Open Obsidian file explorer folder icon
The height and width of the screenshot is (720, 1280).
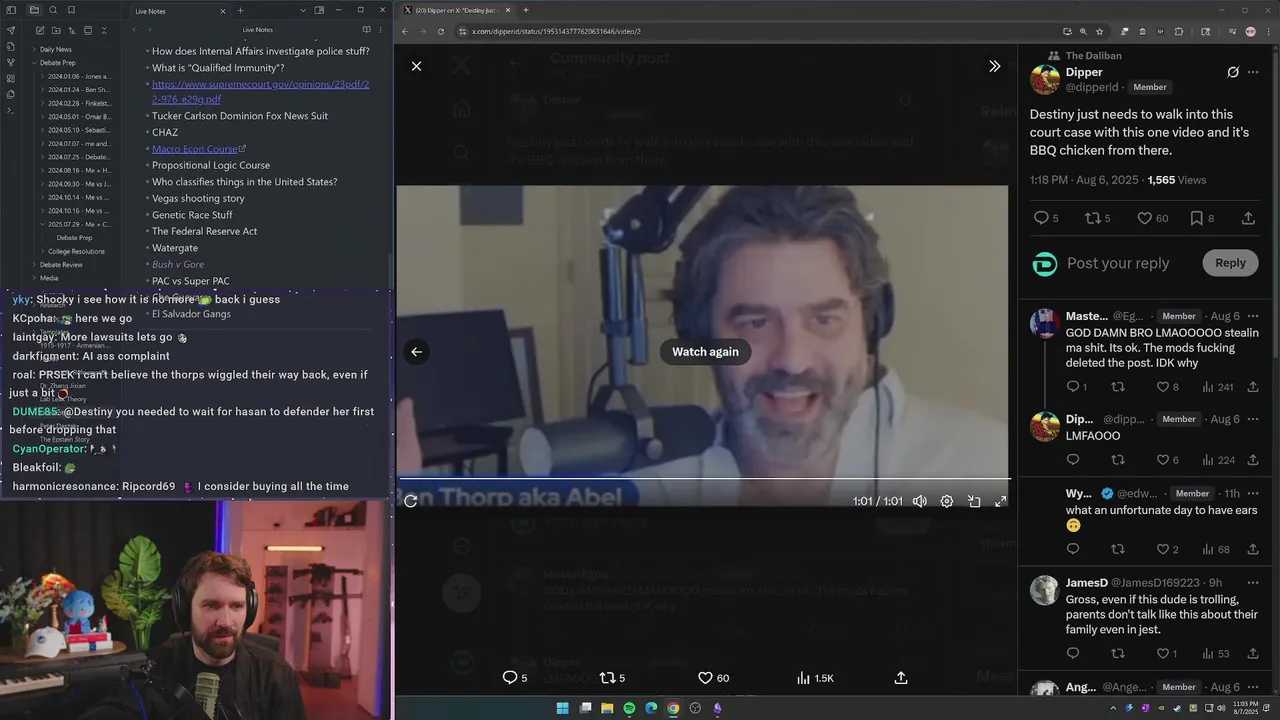(34, 10)
